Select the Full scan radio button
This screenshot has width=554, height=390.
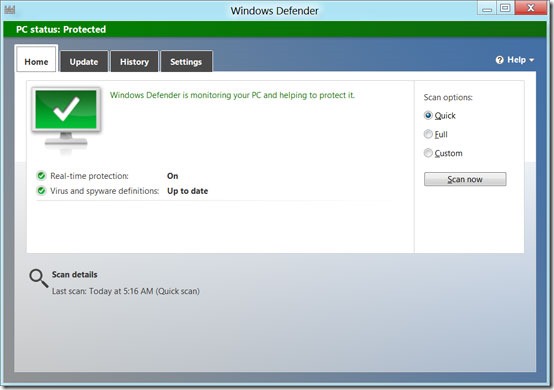(428, 134)
